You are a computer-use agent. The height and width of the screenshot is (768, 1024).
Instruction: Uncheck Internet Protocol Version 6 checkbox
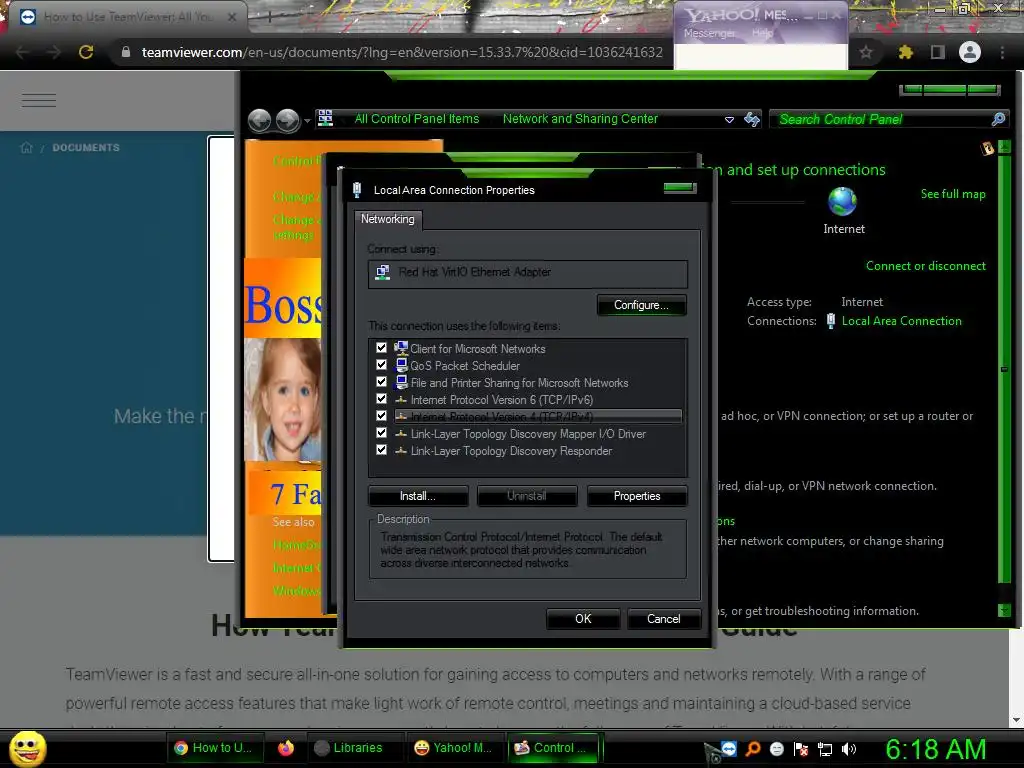381,398
